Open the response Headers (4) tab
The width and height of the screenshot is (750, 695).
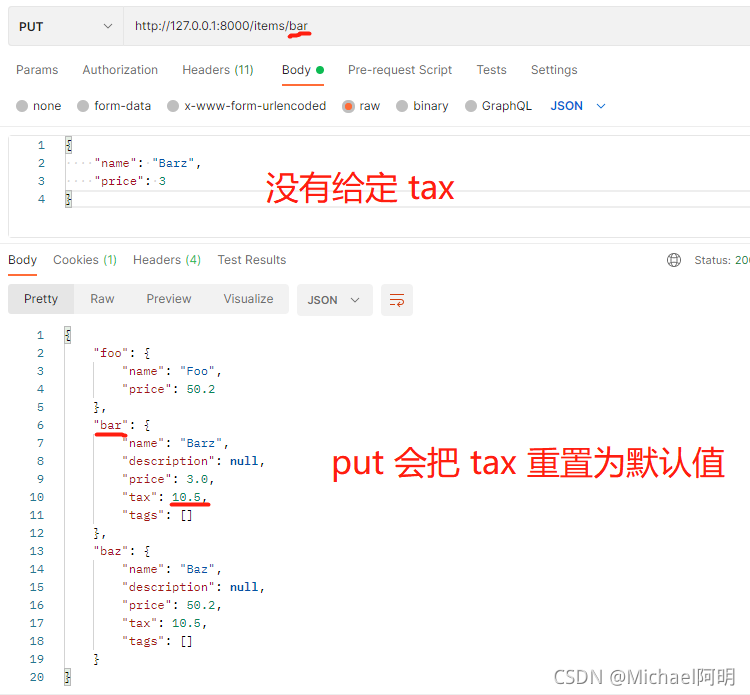click(167, 260)
